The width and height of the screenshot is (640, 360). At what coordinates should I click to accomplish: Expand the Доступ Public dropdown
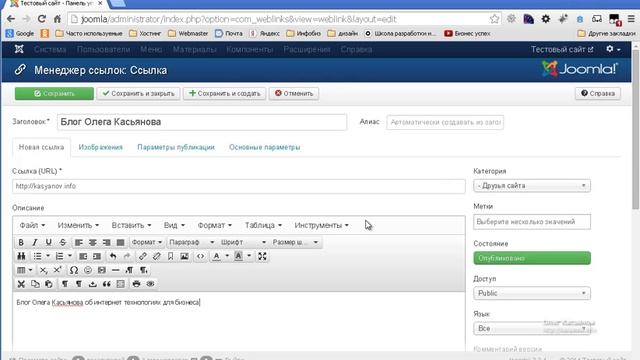532,293
